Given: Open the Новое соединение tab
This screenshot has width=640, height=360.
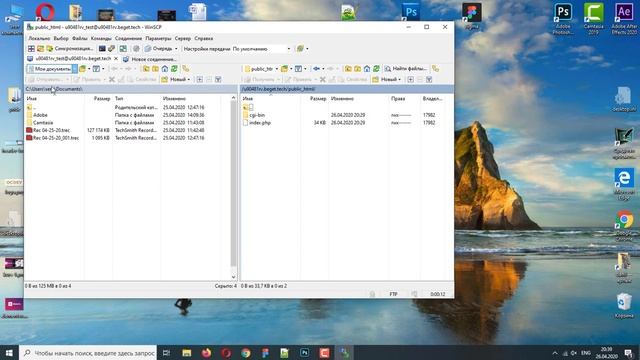Looking at the screenshot, I should click(150, 59).
